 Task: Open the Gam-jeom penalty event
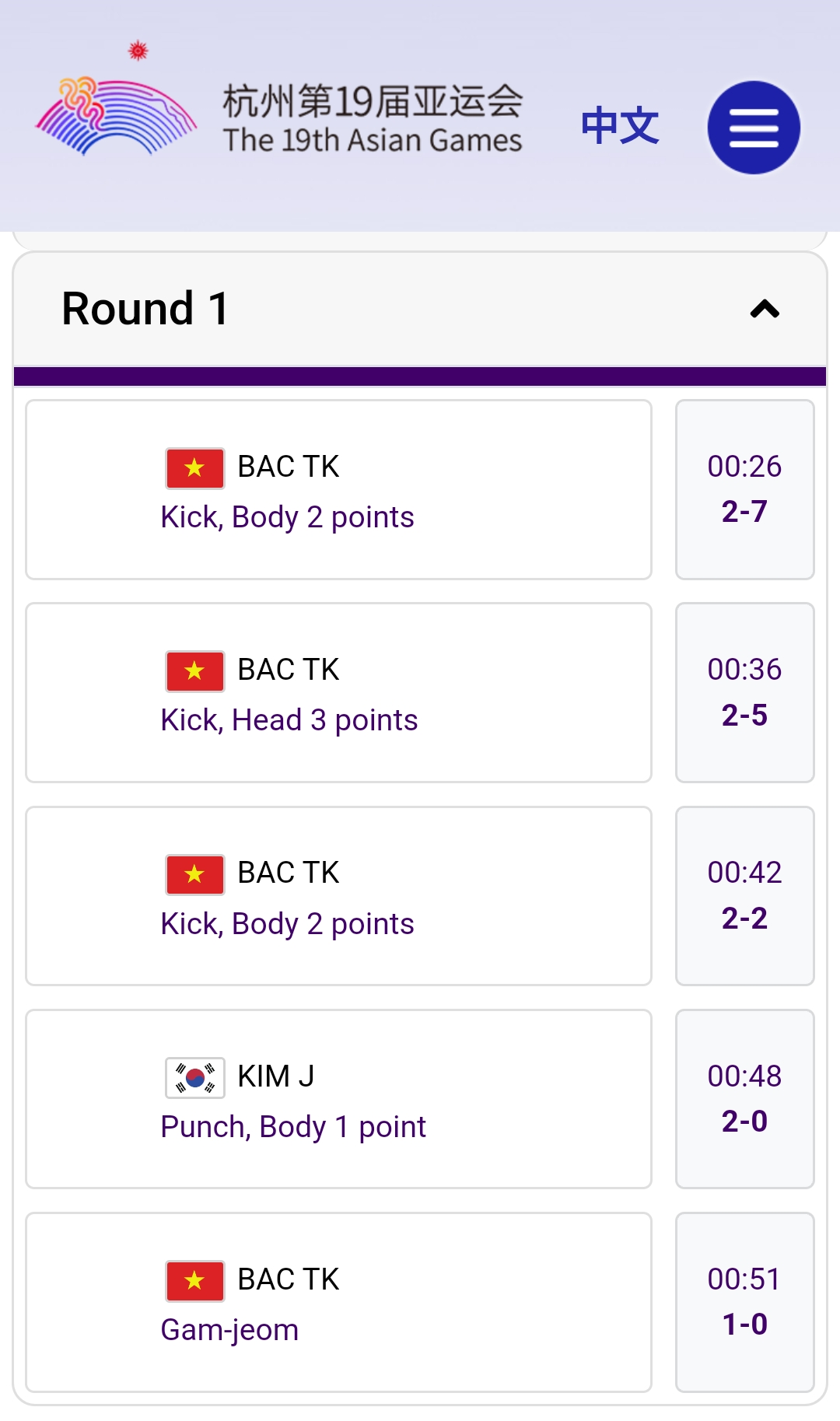tap(338, 1302)
